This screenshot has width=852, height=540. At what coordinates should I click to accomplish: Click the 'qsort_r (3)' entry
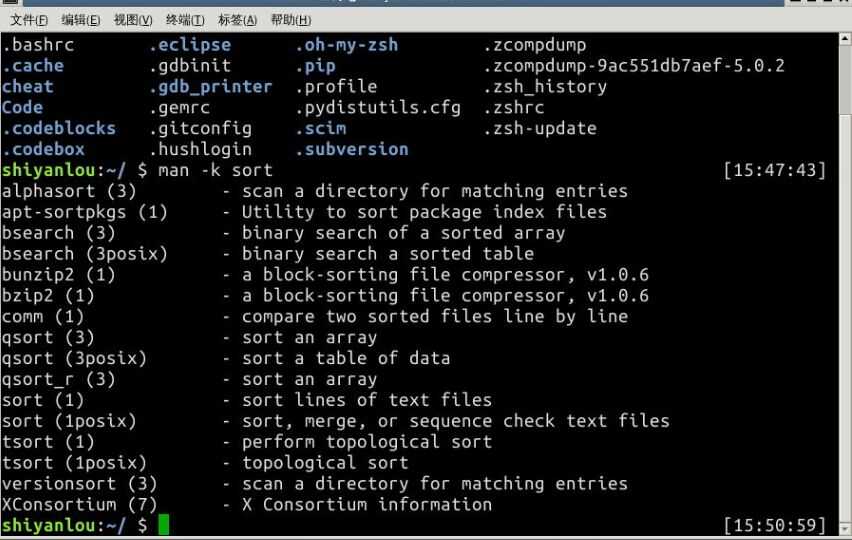pos(59,379)
